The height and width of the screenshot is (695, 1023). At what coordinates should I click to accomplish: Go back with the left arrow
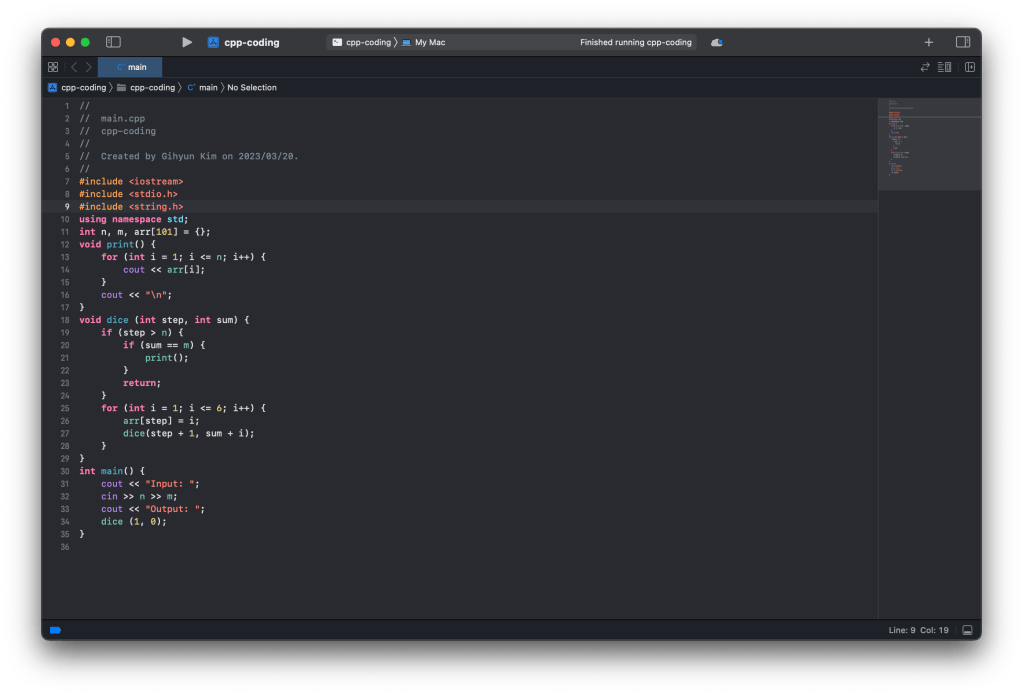coord(74,67)
